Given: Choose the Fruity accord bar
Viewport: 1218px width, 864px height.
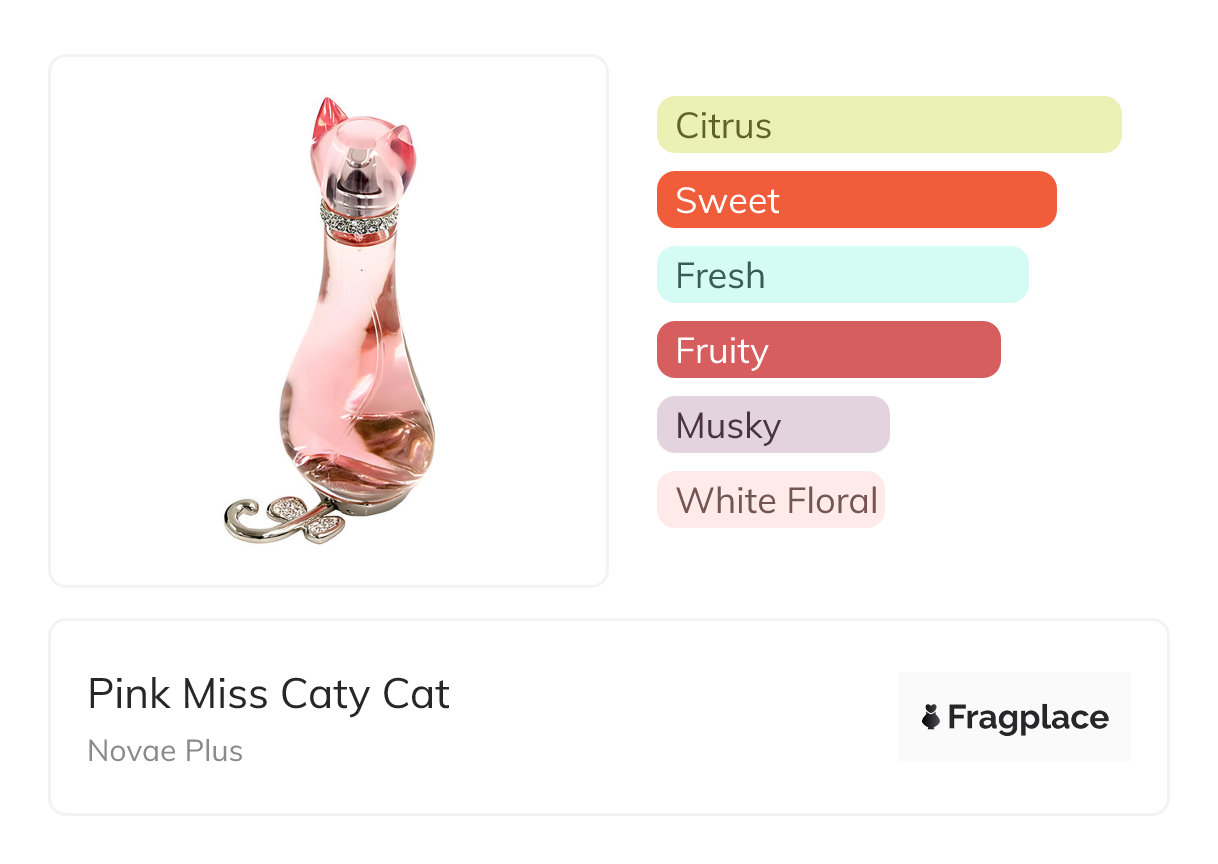Looking at the screenshot, I should pos(828,350).
